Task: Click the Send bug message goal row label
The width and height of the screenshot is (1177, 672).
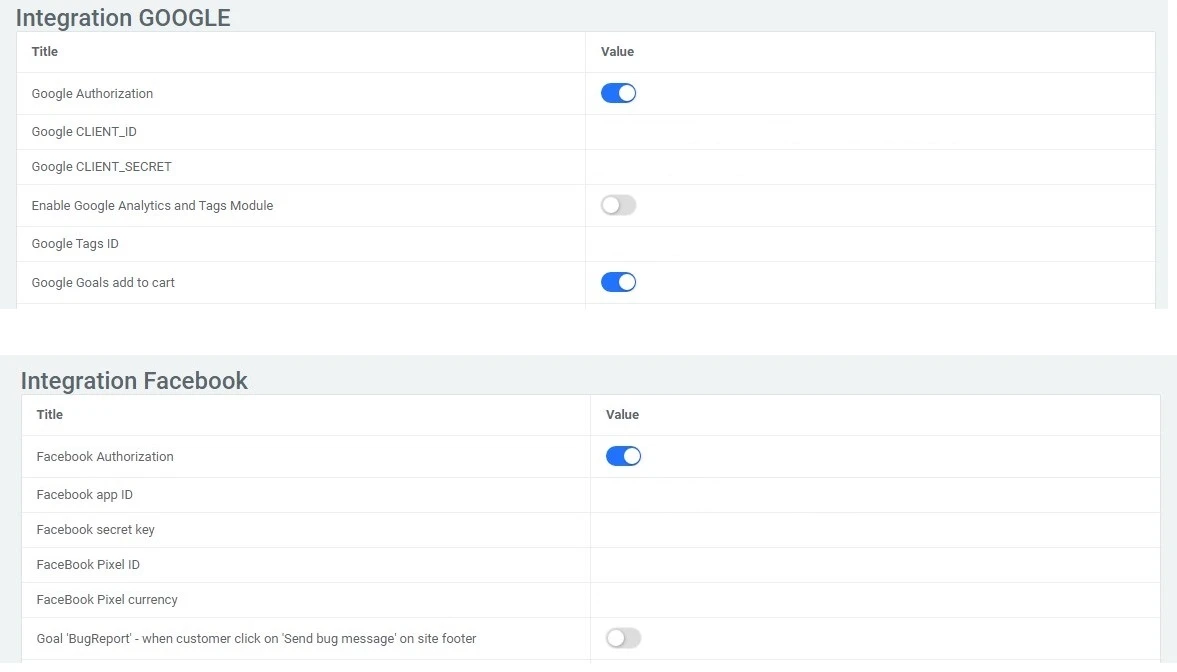Action: (x=256, y=638)
